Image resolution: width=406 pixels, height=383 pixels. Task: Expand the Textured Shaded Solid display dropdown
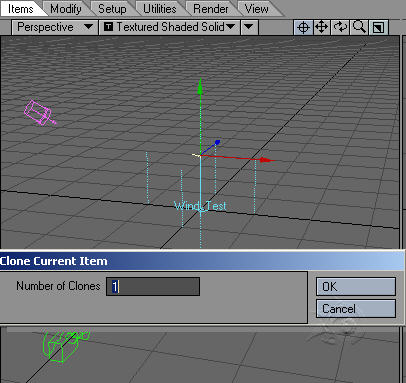pos(169,27)
